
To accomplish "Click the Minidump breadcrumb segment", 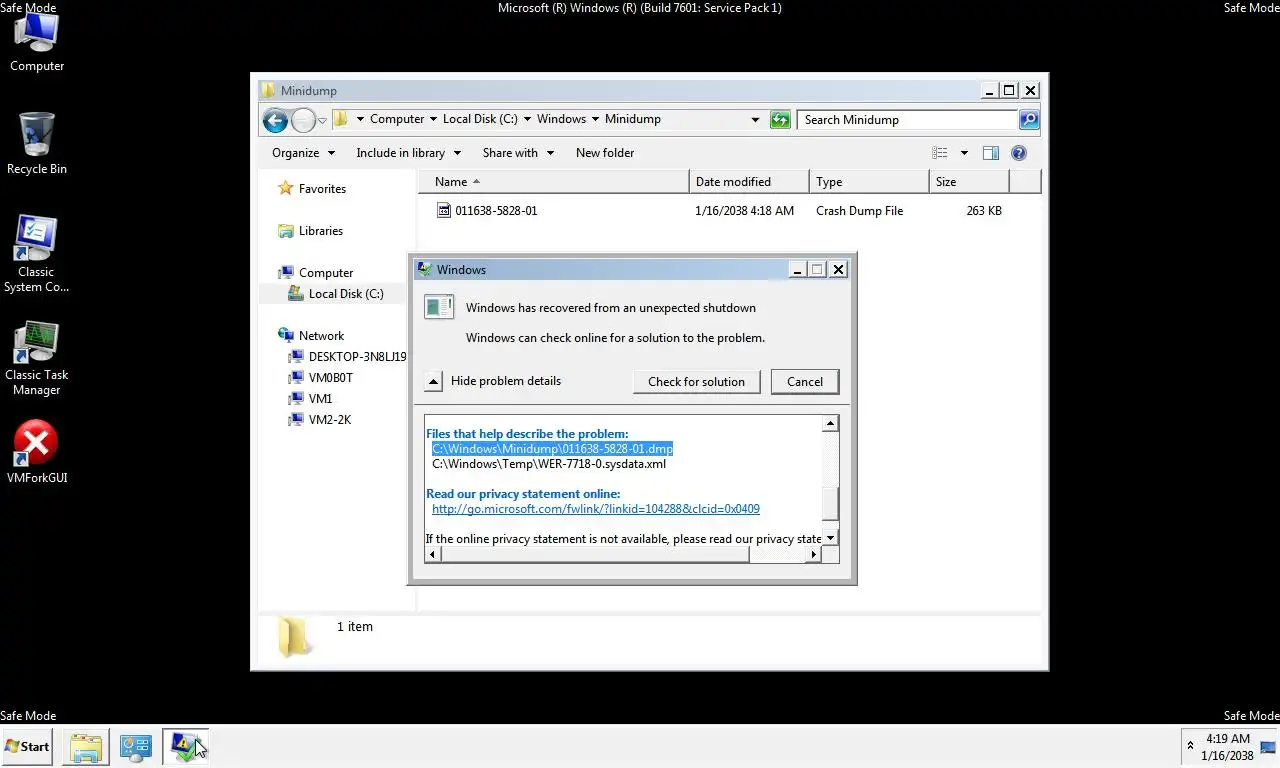I will pos(633,119).
